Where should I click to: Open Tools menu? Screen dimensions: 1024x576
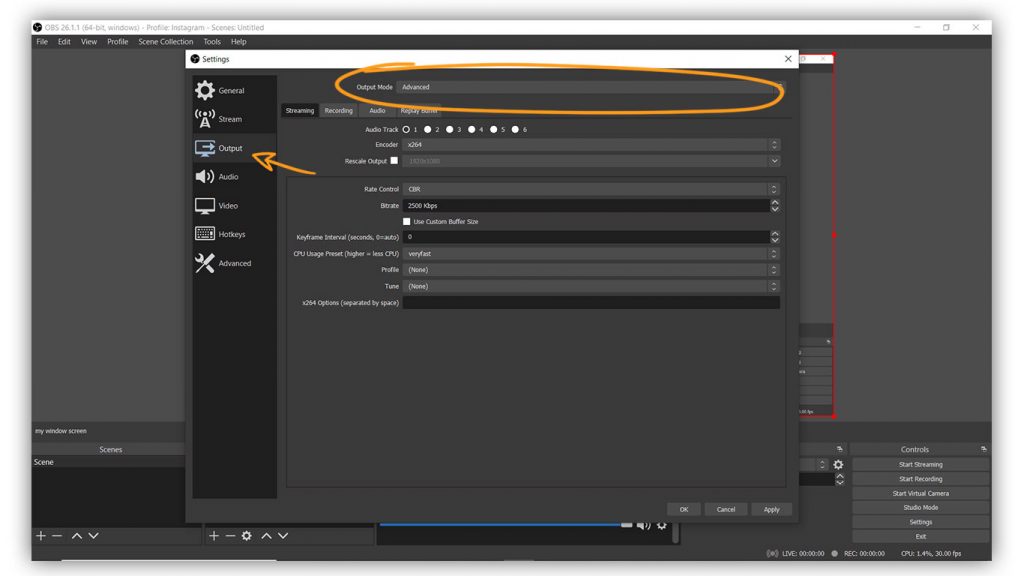212,41
